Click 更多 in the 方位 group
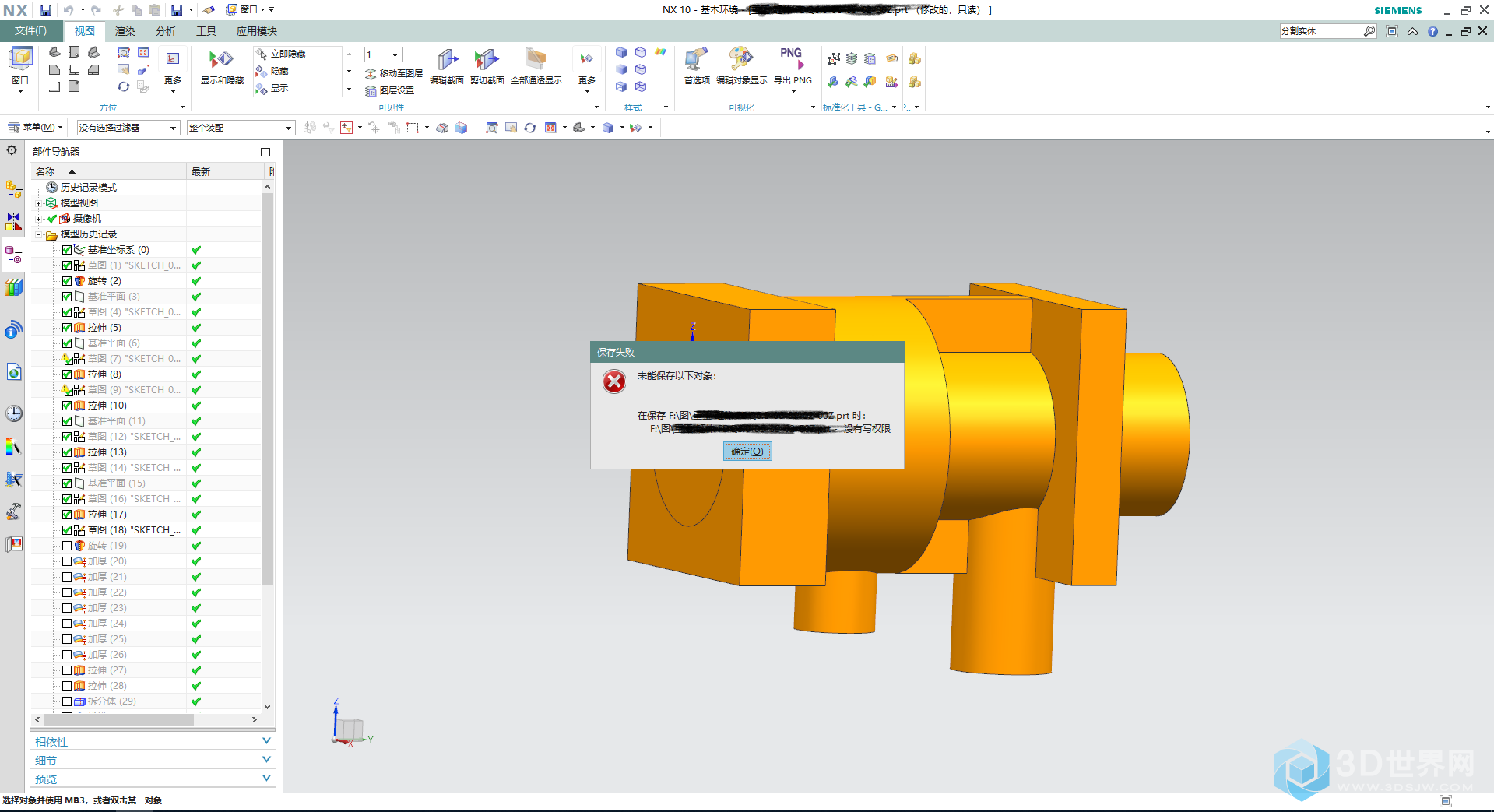The image size is (1494, 812). [173, 72]
